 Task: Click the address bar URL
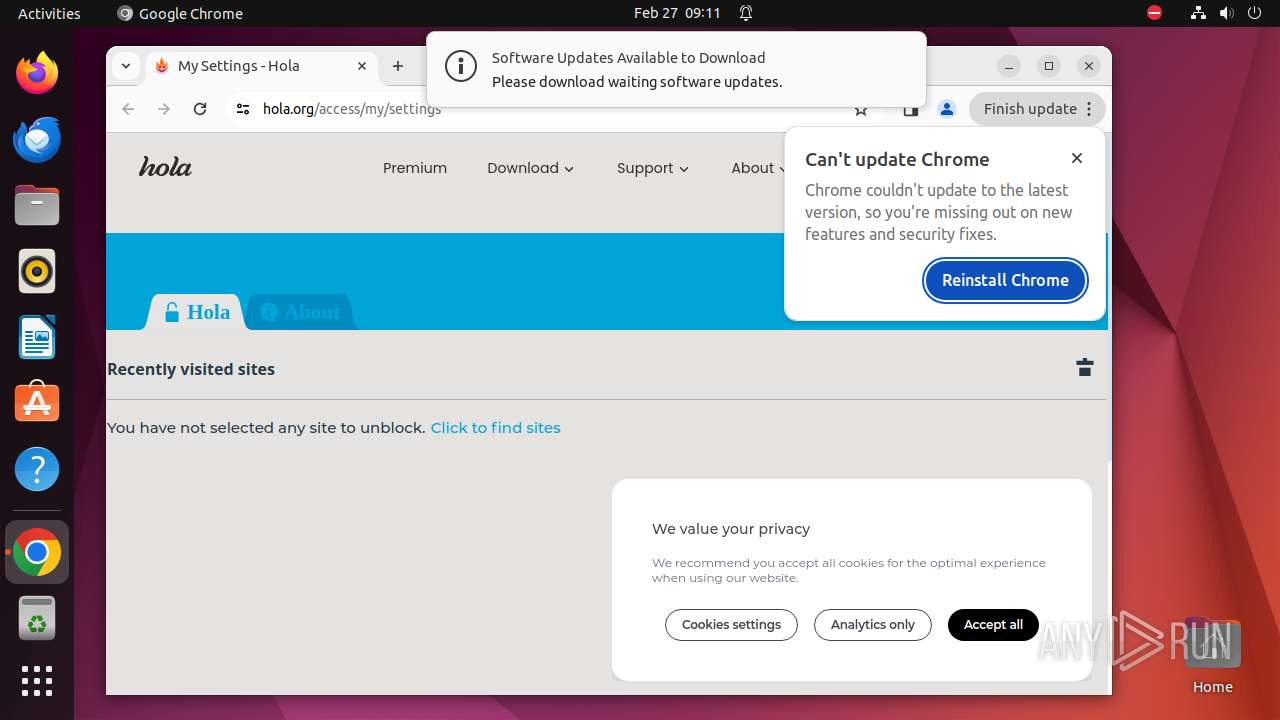coord(352,109)
